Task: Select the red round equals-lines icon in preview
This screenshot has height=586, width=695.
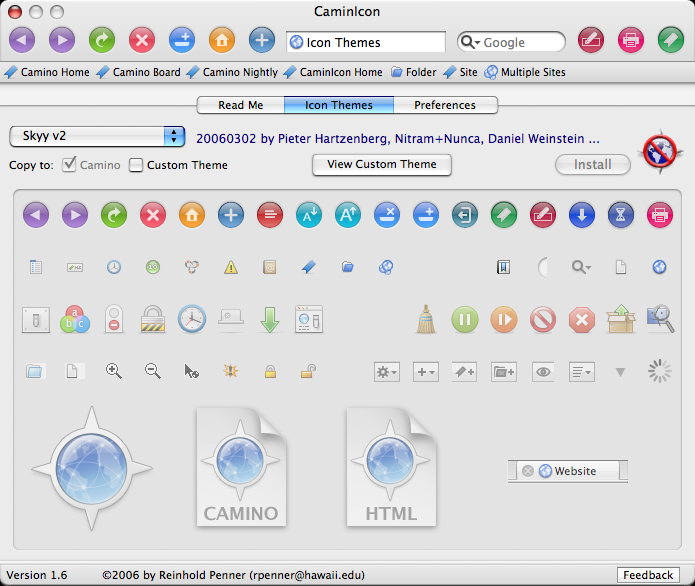Action: [x=270, y=215]
